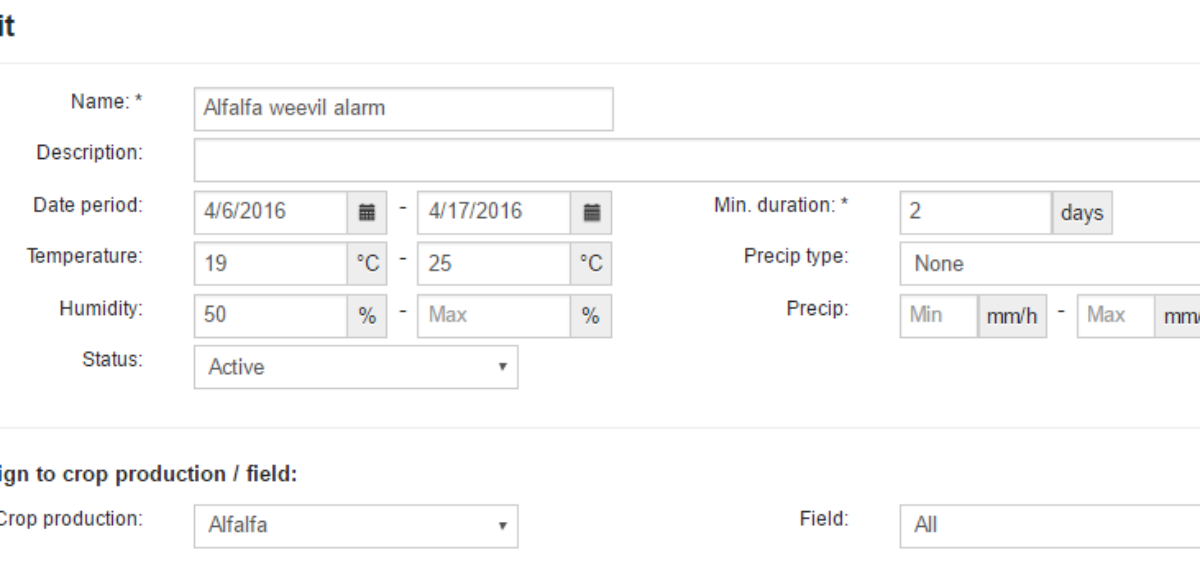This screenshot has height=565, width=1200.
Task: Click the Precip Min field
Action: point(939,315)
